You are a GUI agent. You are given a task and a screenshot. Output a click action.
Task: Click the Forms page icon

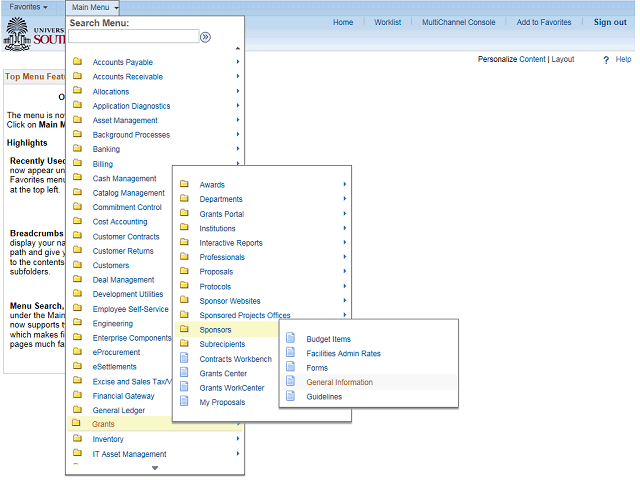[x=291, y=367]
